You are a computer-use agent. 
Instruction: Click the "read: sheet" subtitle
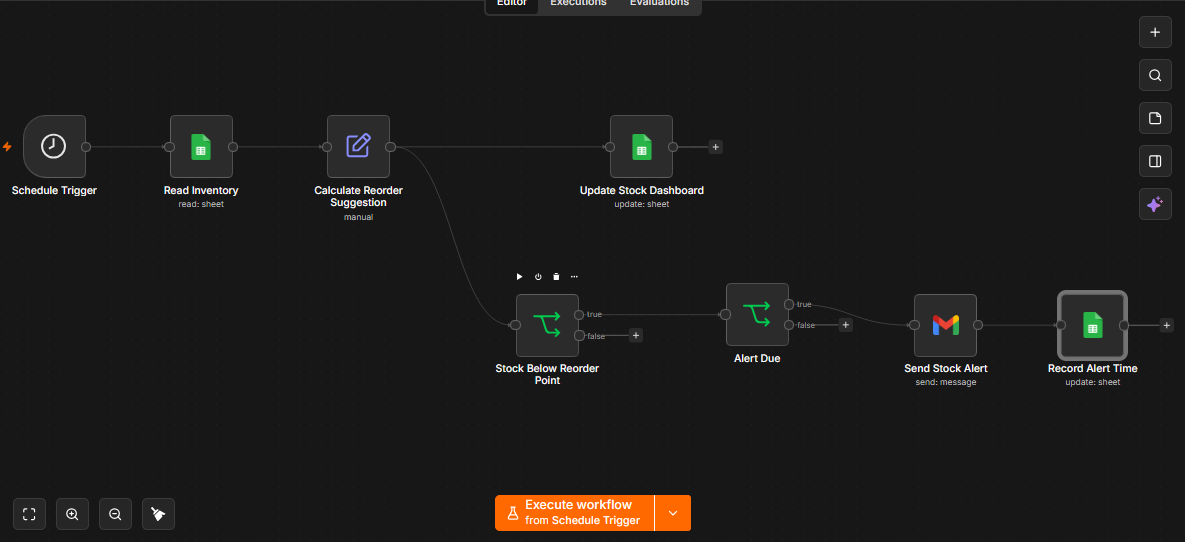[x=201, y=204]
